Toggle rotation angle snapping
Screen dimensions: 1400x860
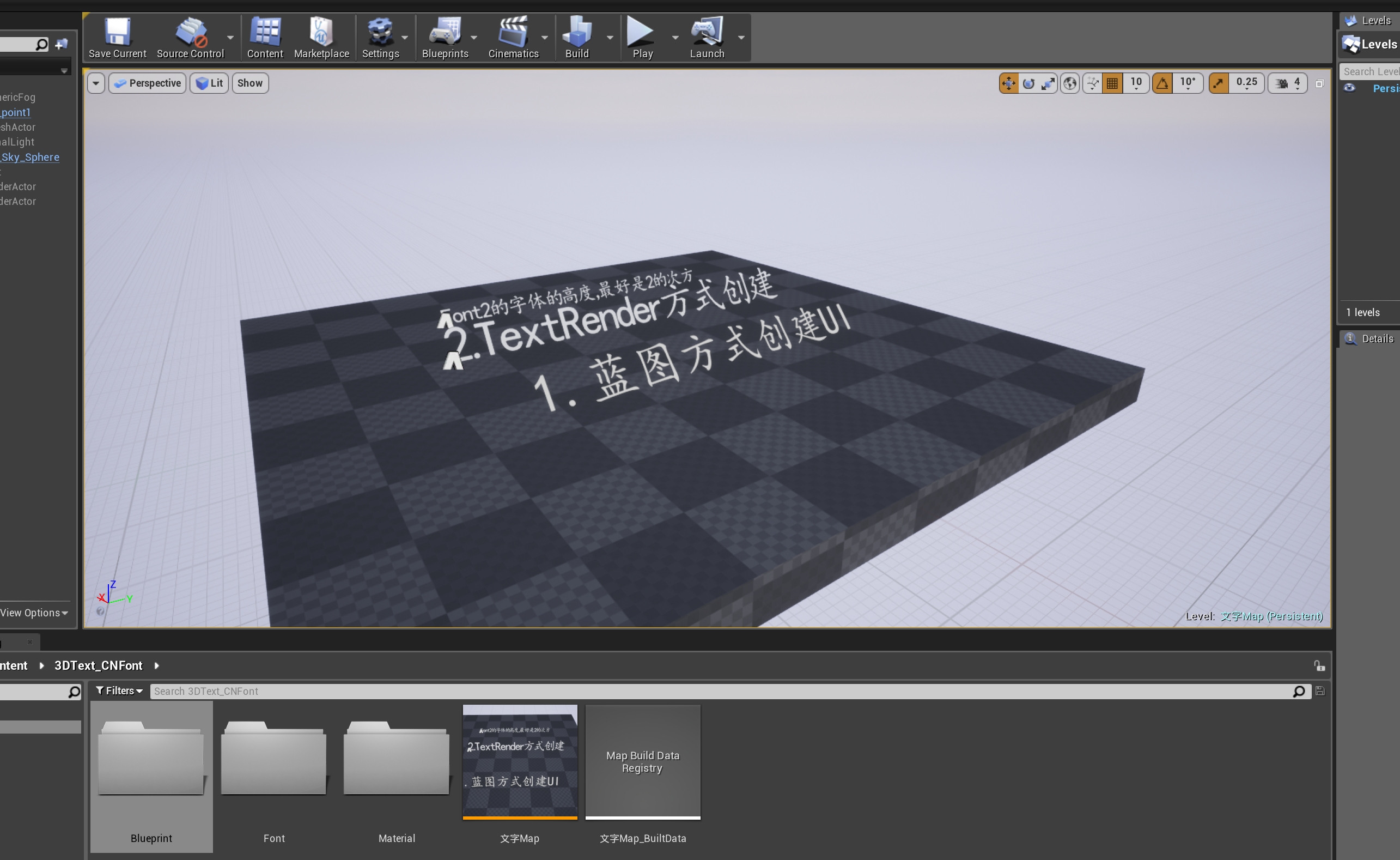1162,83
